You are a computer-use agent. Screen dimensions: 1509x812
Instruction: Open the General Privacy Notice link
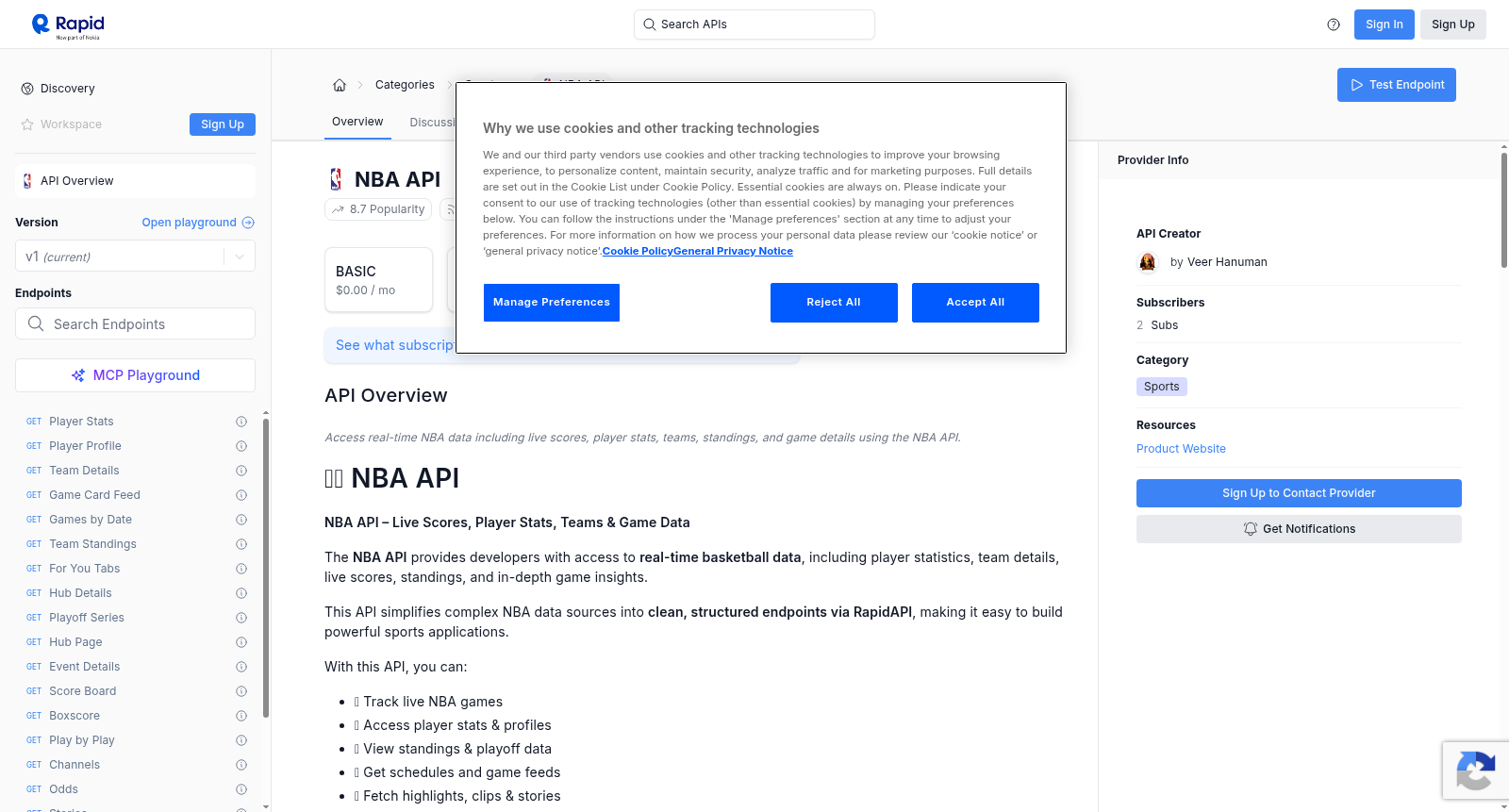click(x=734, y=251)
